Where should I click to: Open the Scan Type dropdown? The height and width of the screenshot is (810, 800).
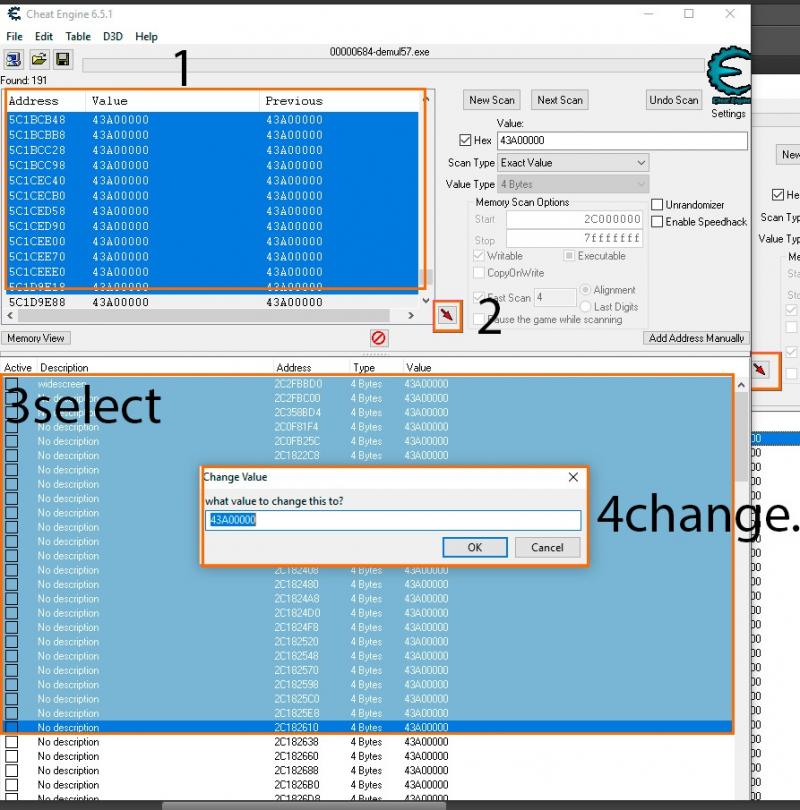(x=573, y=163)
